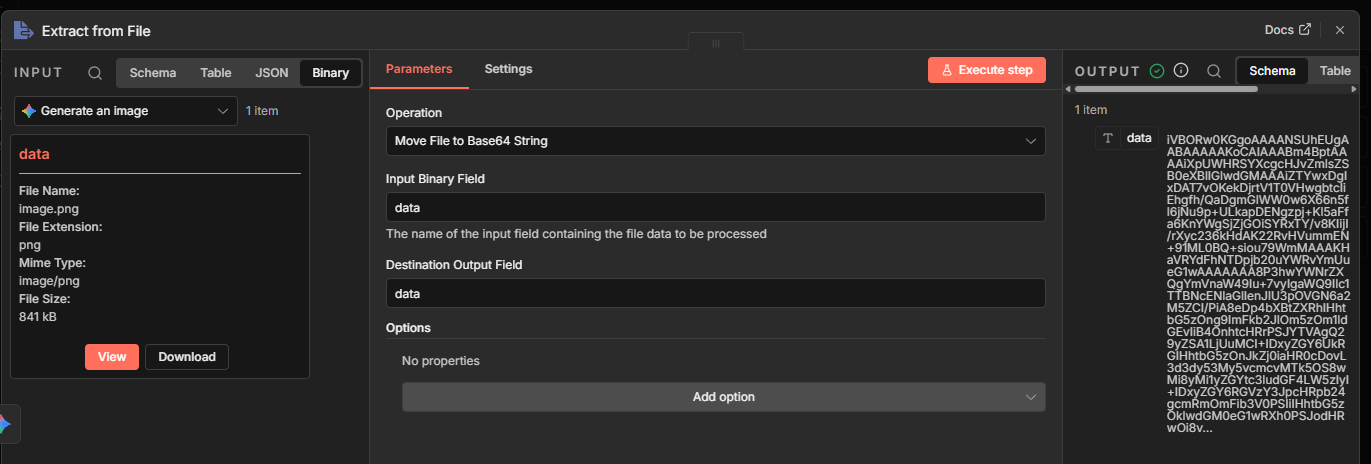Screen dimensions: 1371x464
Task: Open the Settings tab
Action: [508, 69]
